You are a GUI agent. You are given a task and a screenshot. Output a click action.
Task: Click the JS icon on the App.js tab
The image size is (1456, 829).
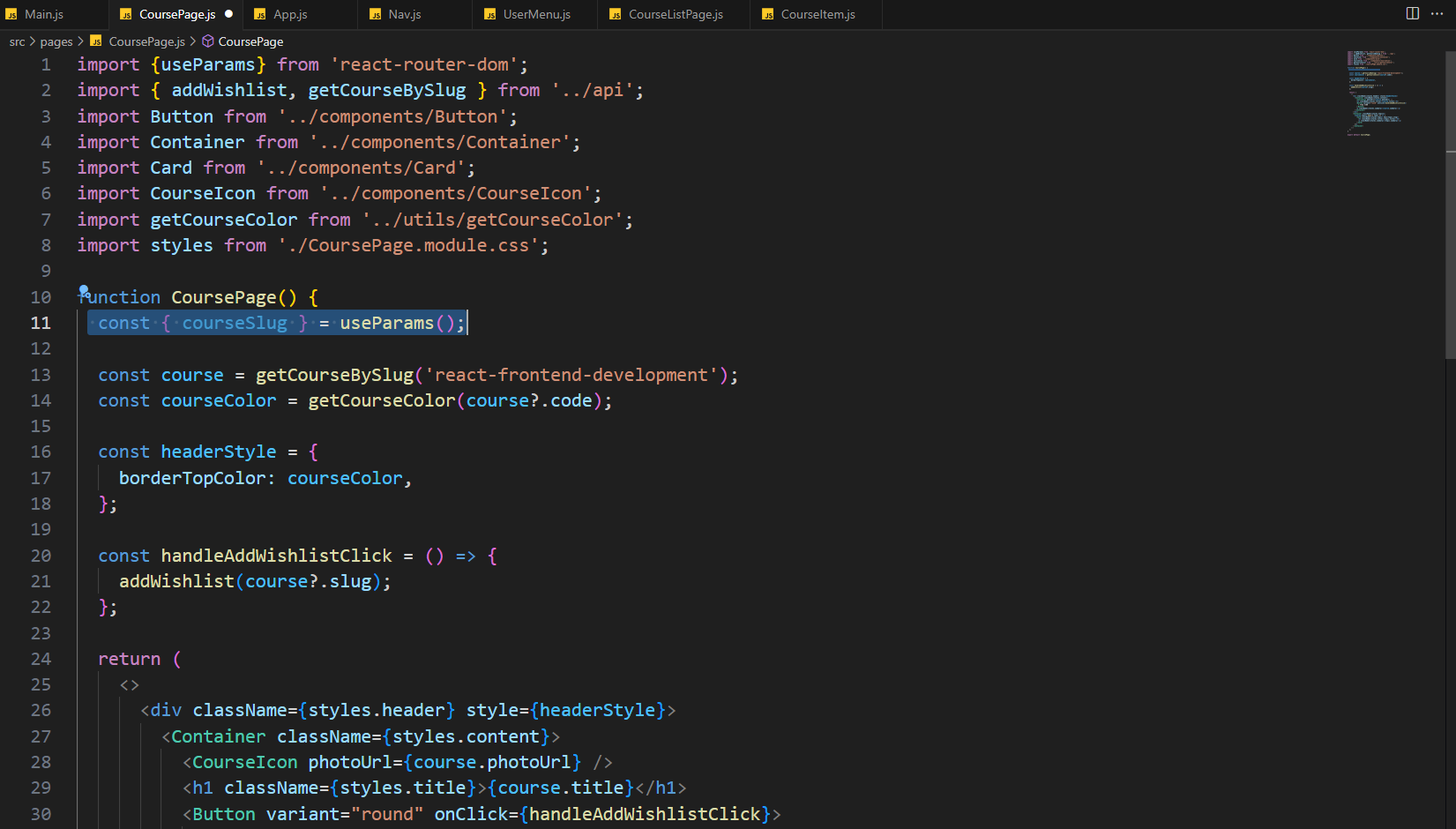pyautogui.click(x=259, y=14)
